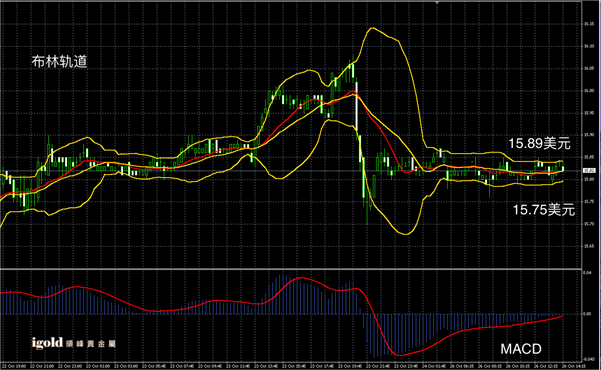This screenshot has width=601, height=370.
Task: Click the lowest dip of lower Bollinger band
Action: point(406,234)
